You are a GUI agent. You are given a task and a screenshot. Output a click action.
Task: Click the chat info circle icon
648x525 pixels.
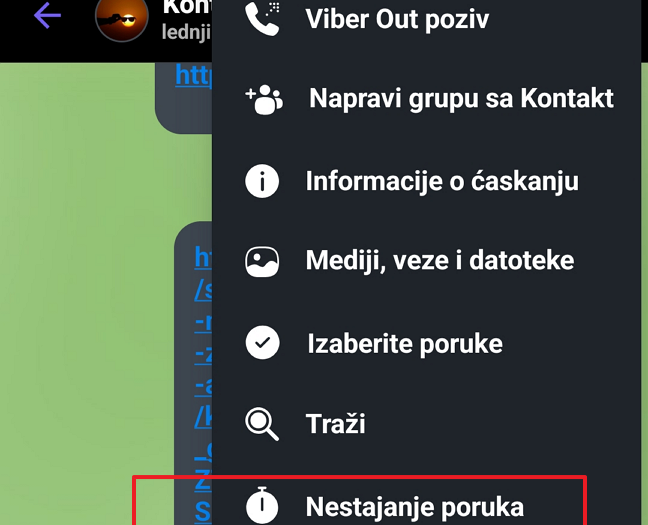(262, 181)
